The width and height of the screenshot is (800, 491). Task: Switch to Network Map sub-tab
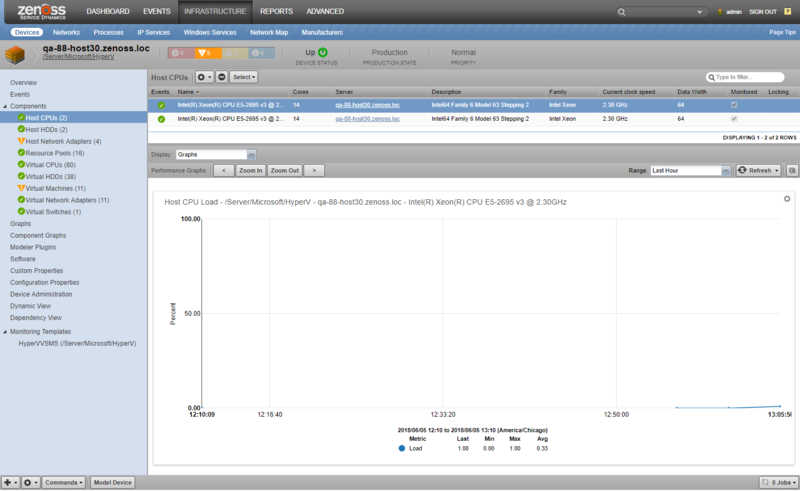coord(269,32)
